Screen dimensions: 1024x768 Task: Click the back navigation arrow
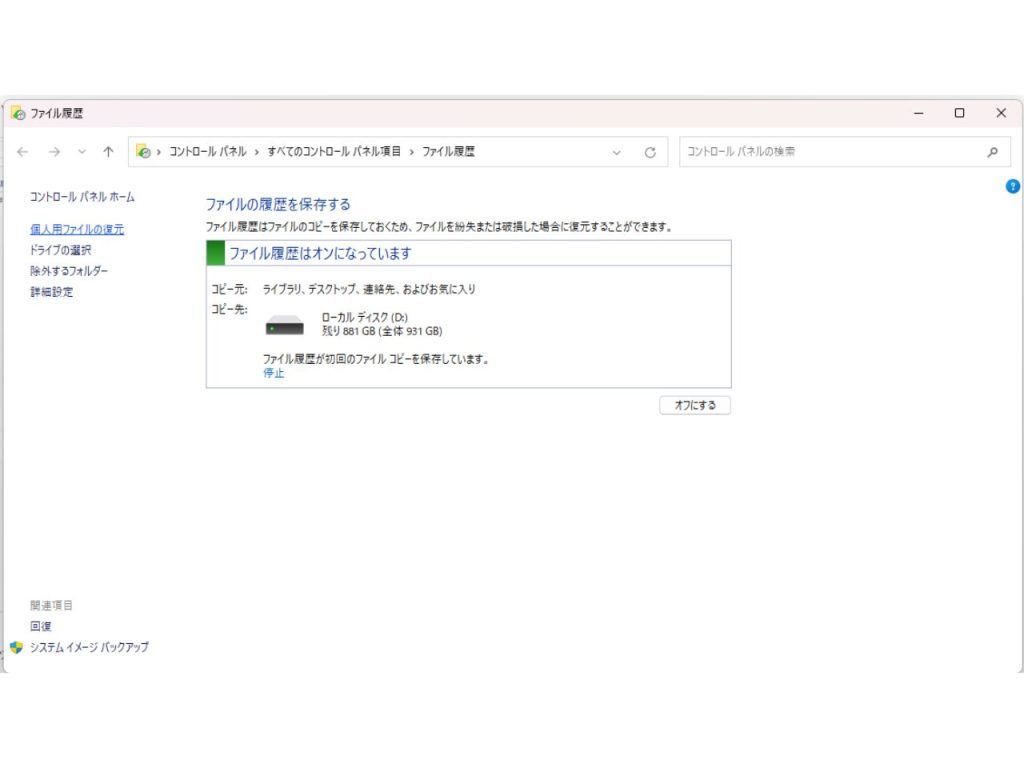22,151
